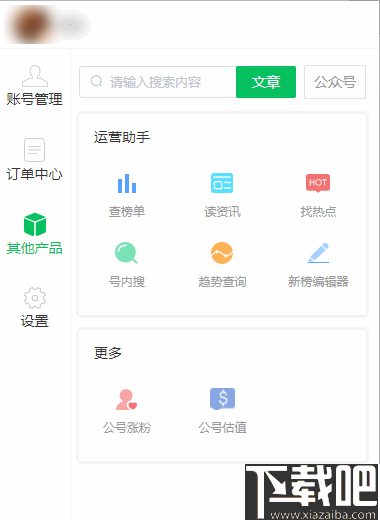Screen dimensions: 380x520
Task: Click the 查榜单 bar chart icon
Action: [127, 183]
